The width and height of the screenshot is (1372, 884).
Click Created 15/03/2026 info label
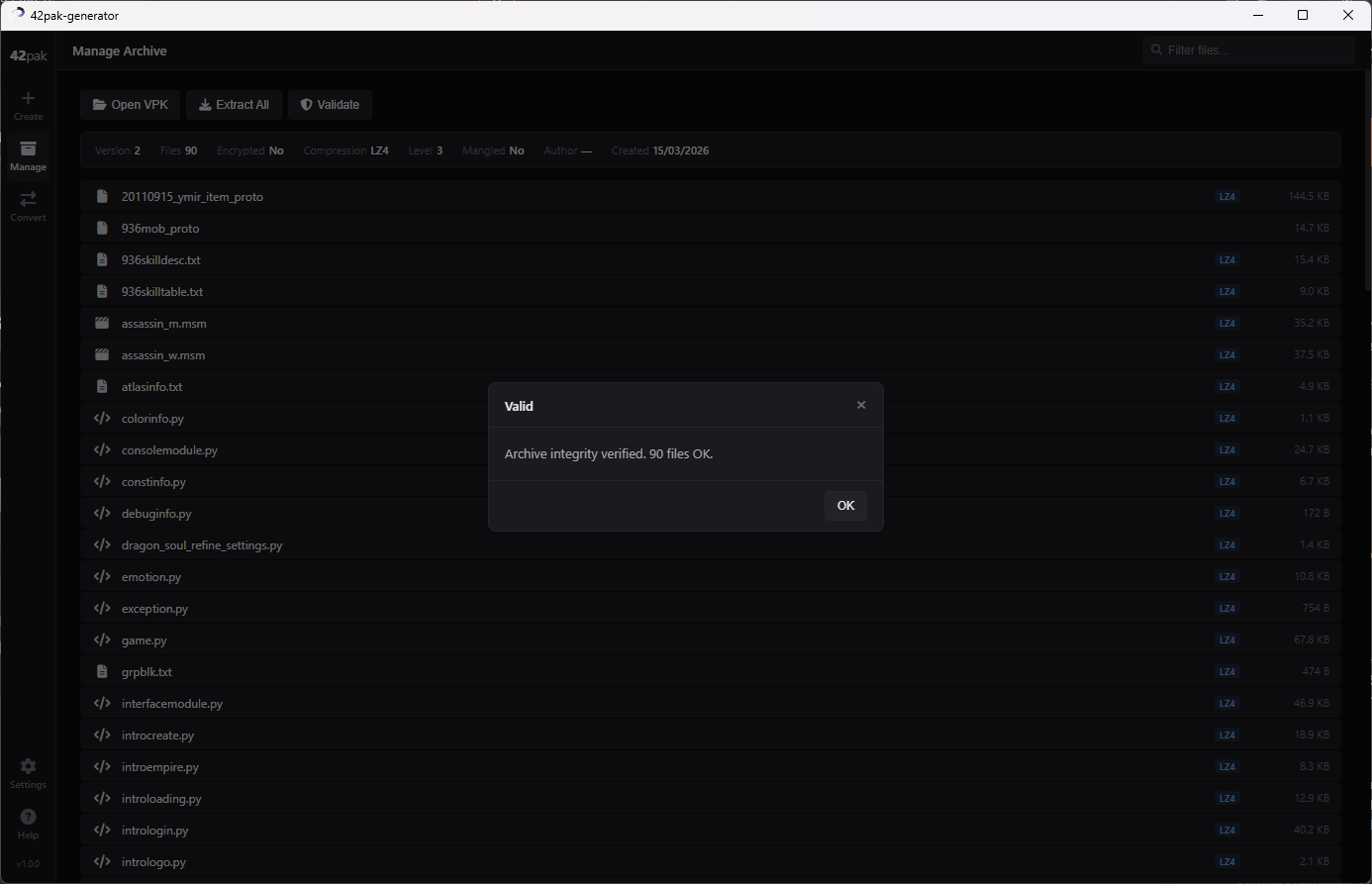click(660, 150)
